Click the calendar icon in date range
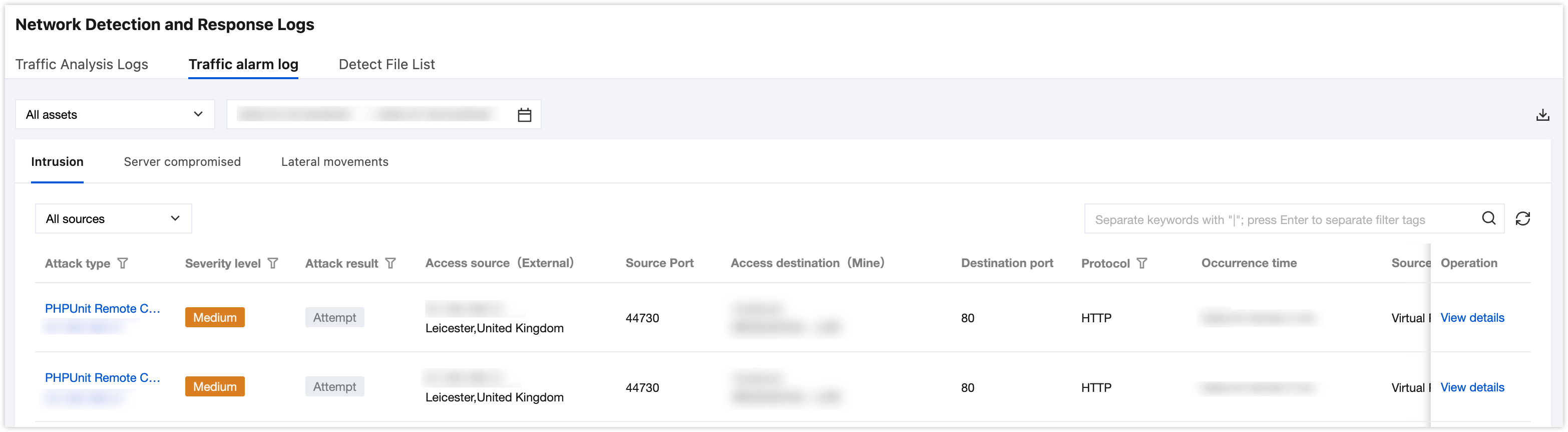This screenshot has width=1568, height=432. 524,115
